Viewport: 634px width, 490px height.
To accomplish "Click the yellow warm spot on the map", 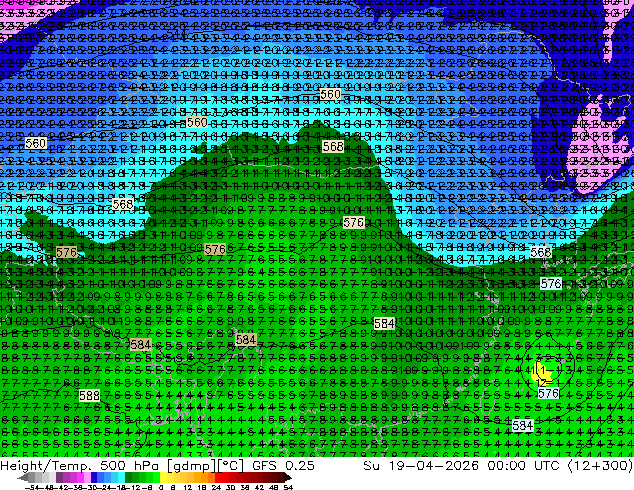I will [x=539, y=374].
